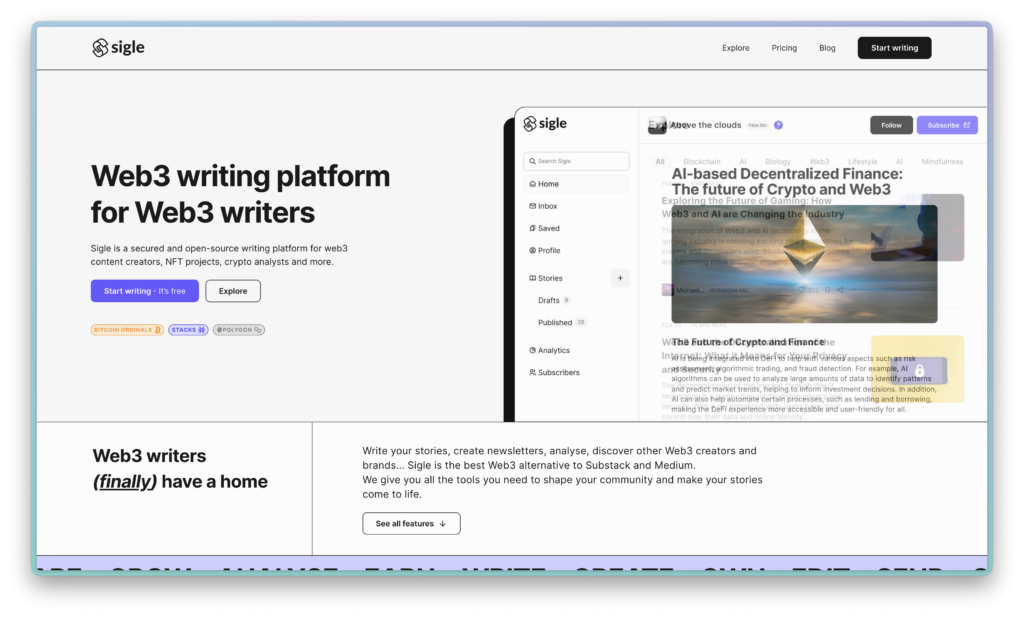The width and height of the screenshot is (1024, 617).
Task: Open the Blog link in the top navigation
Action: [827, 48]
